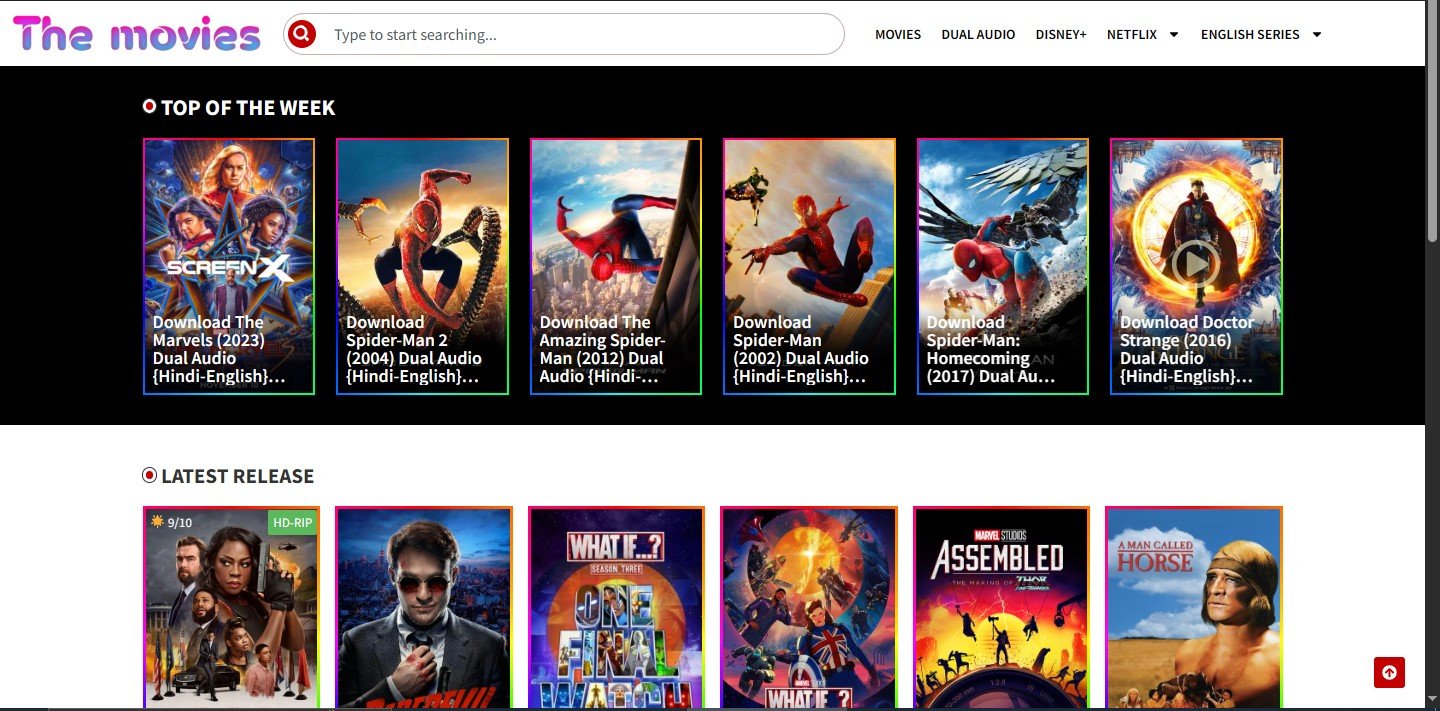The width and height of the screenshot is (1440, 711).
Task: Open the Daredevil latest release poster
Action: pos(424,608)
